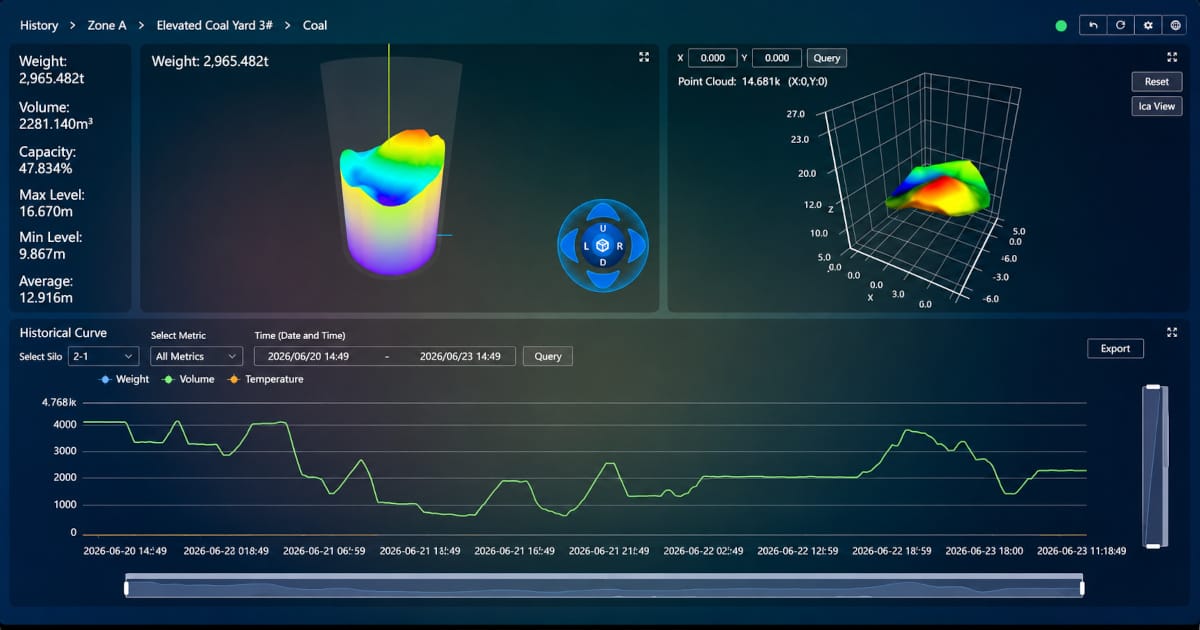Go to Zone A in breadcrumb
The width and height of the screenshot is (1200, 630).
[x=107, y=25]
